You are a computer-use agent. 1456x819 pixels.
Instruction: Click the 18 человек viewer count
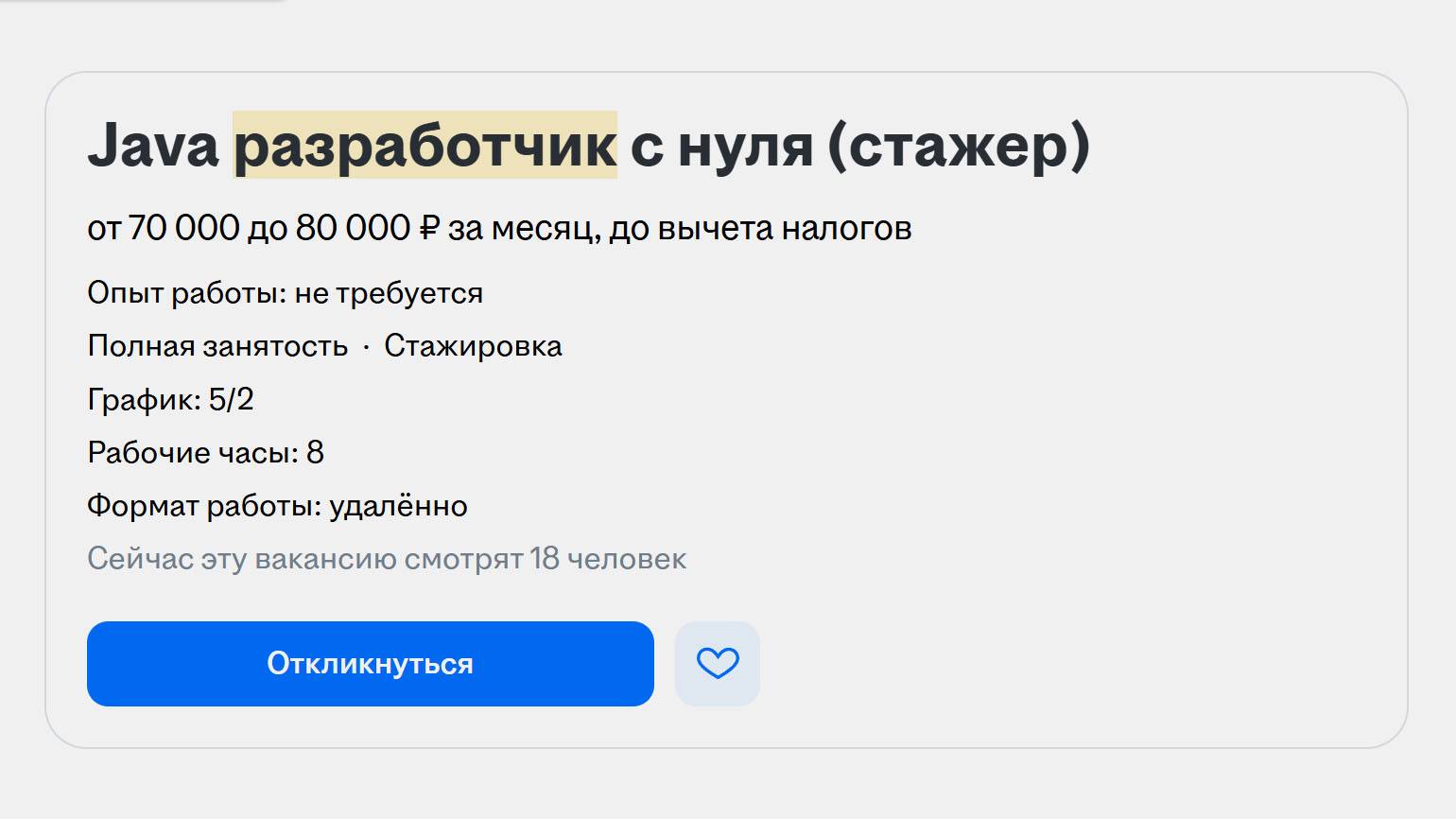pos(608,559)
